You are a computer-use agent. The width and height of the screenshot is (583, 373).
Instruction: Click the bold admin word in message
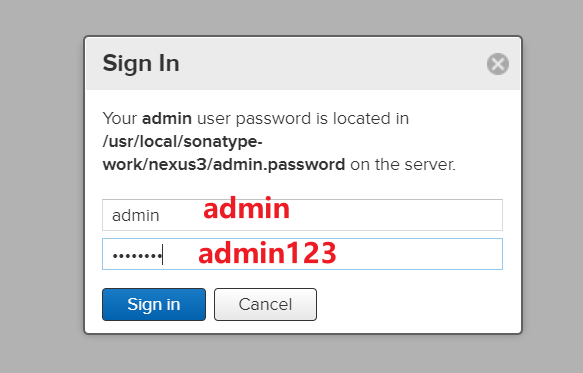point(167,119)
